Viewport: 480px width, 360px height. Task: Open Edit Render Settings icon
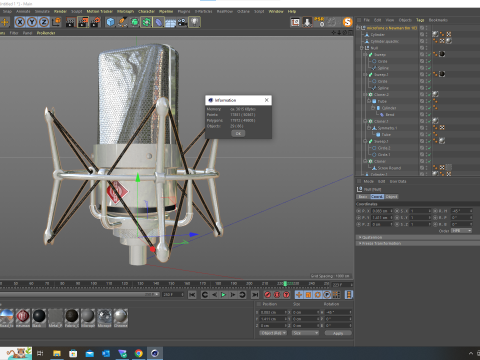[x=95, y=22]
